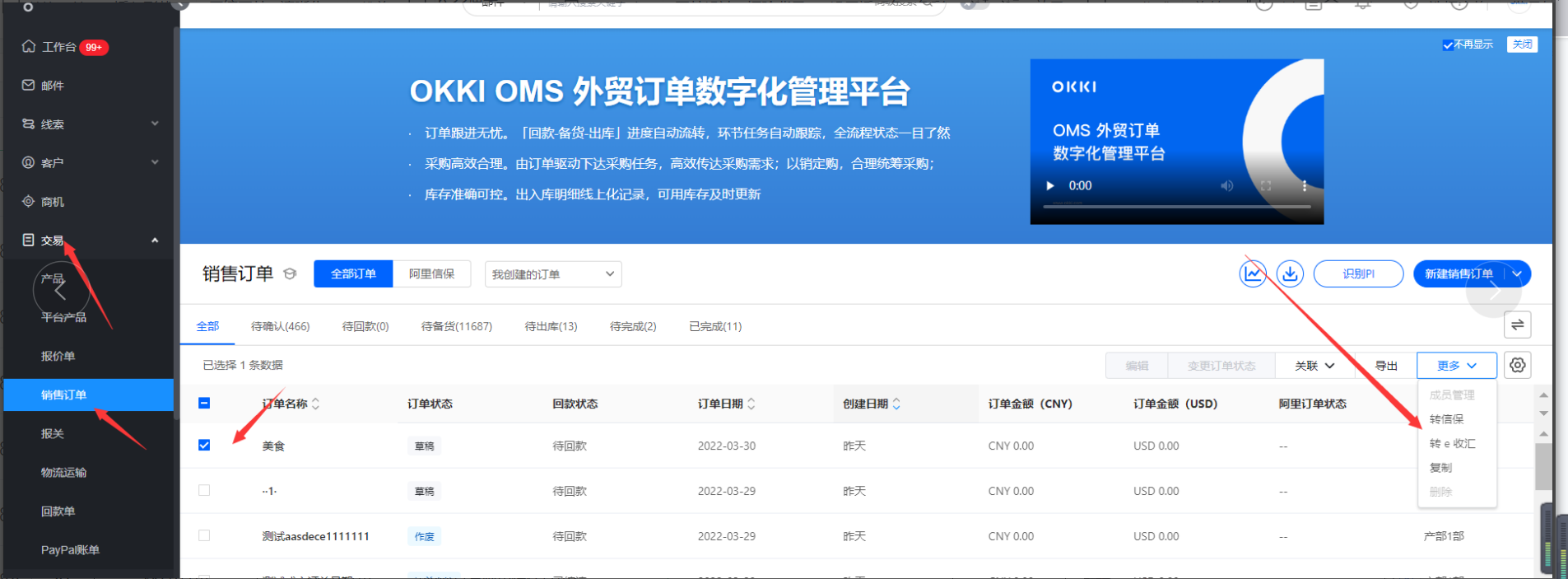Collapse the 交易 sidebar menu

pyautogui.click(x=155, y=240)
